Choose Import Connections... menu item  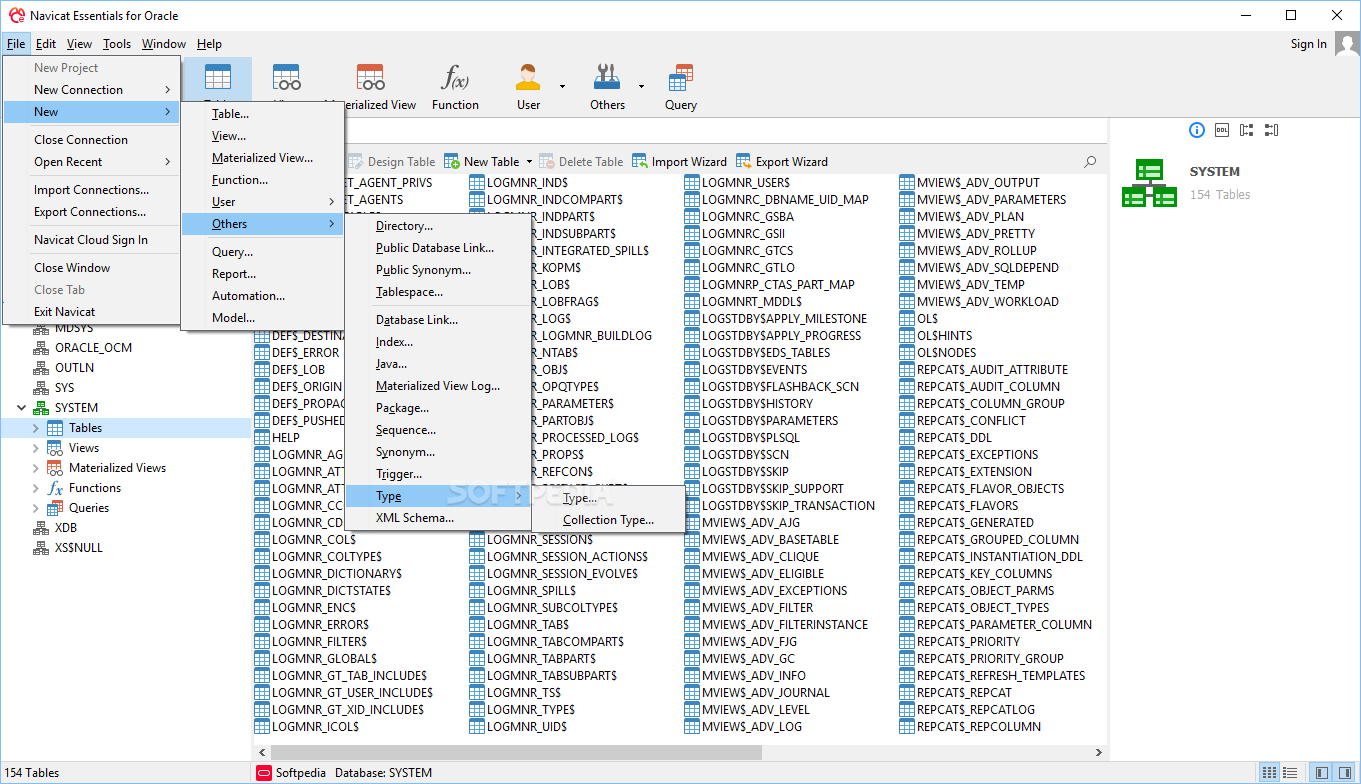(x=91, y=190)
